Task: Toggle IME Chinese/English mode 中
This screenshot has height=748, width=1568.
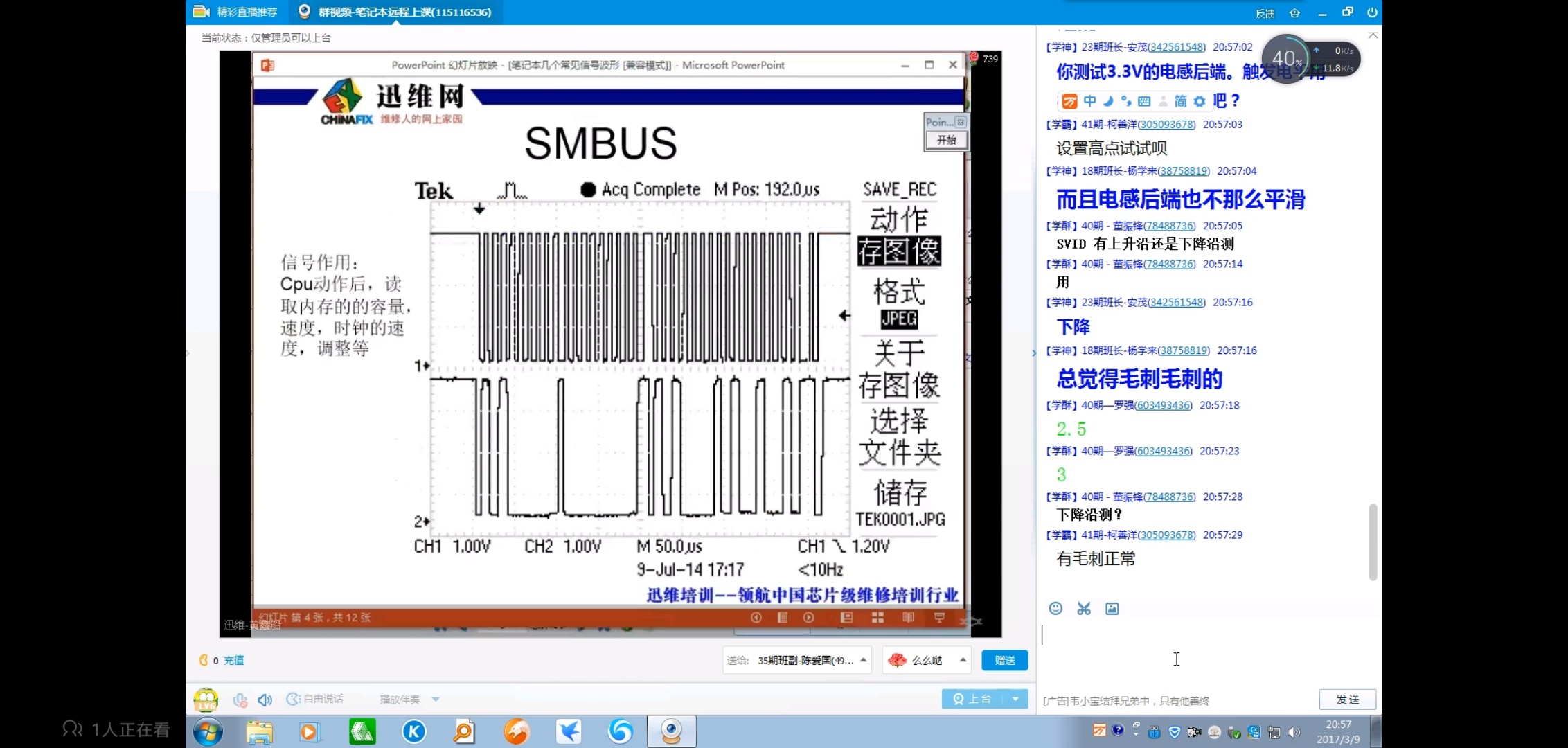Action: 1089,101
